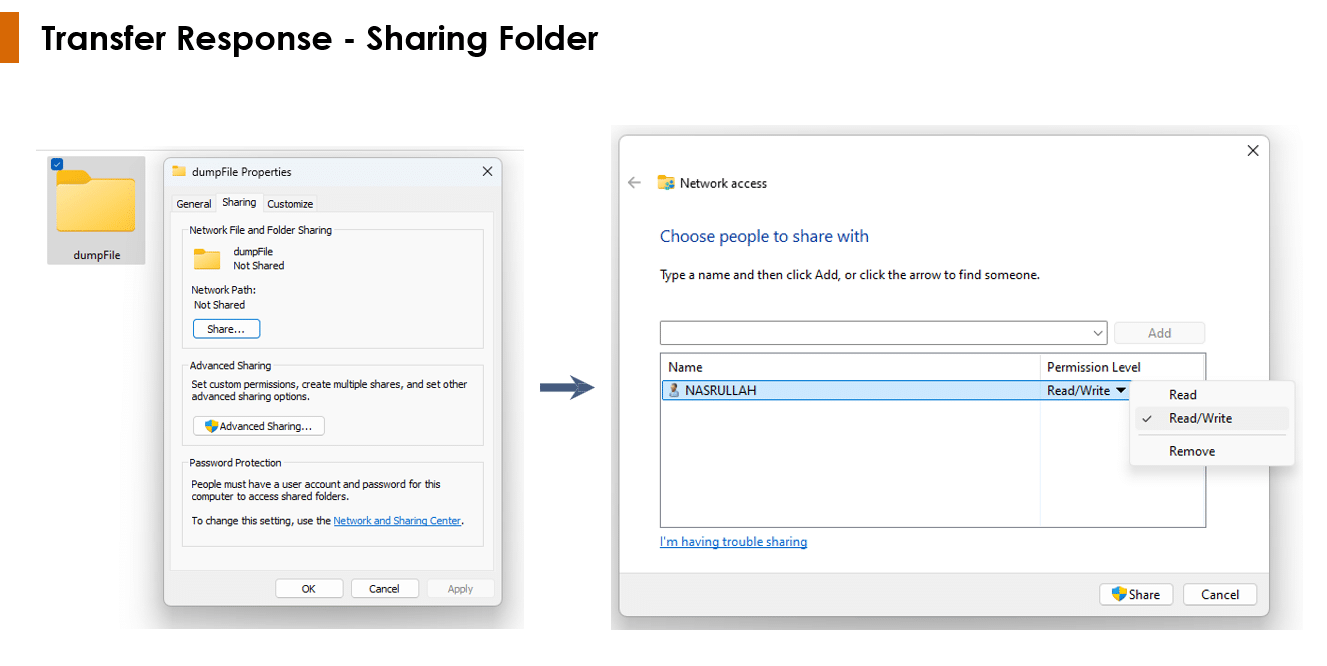
Task: Expand the name combo box arrow
Action: (1098, 333)
